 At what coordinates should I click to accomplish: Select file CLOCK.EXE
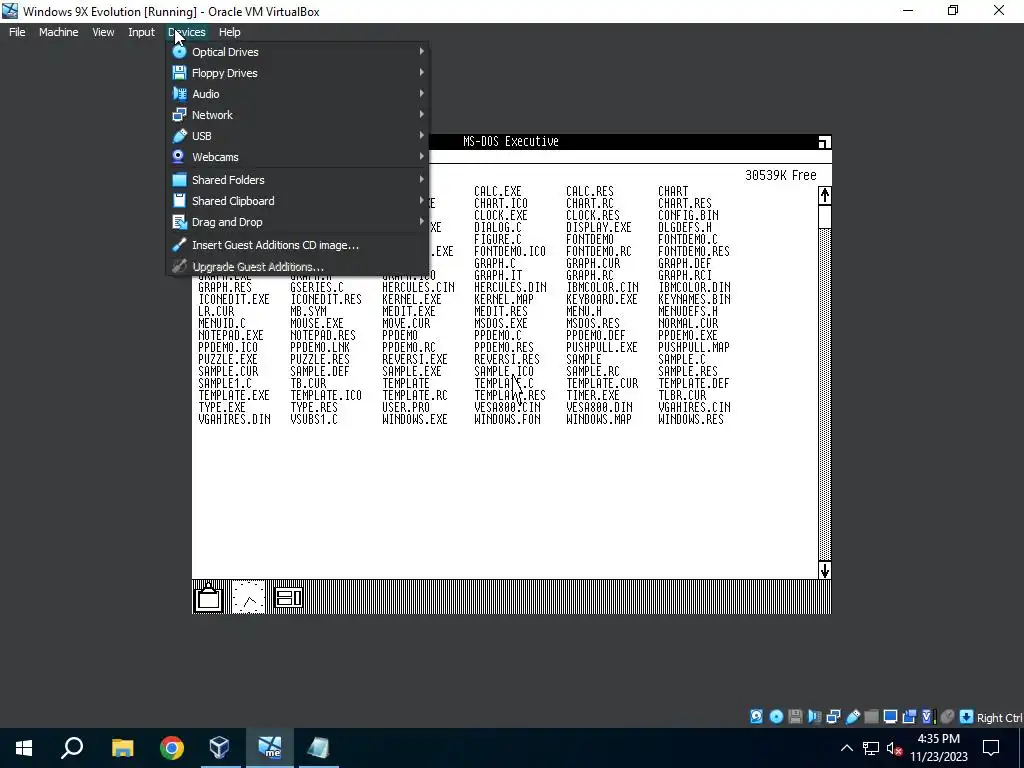tap(500, 216)
